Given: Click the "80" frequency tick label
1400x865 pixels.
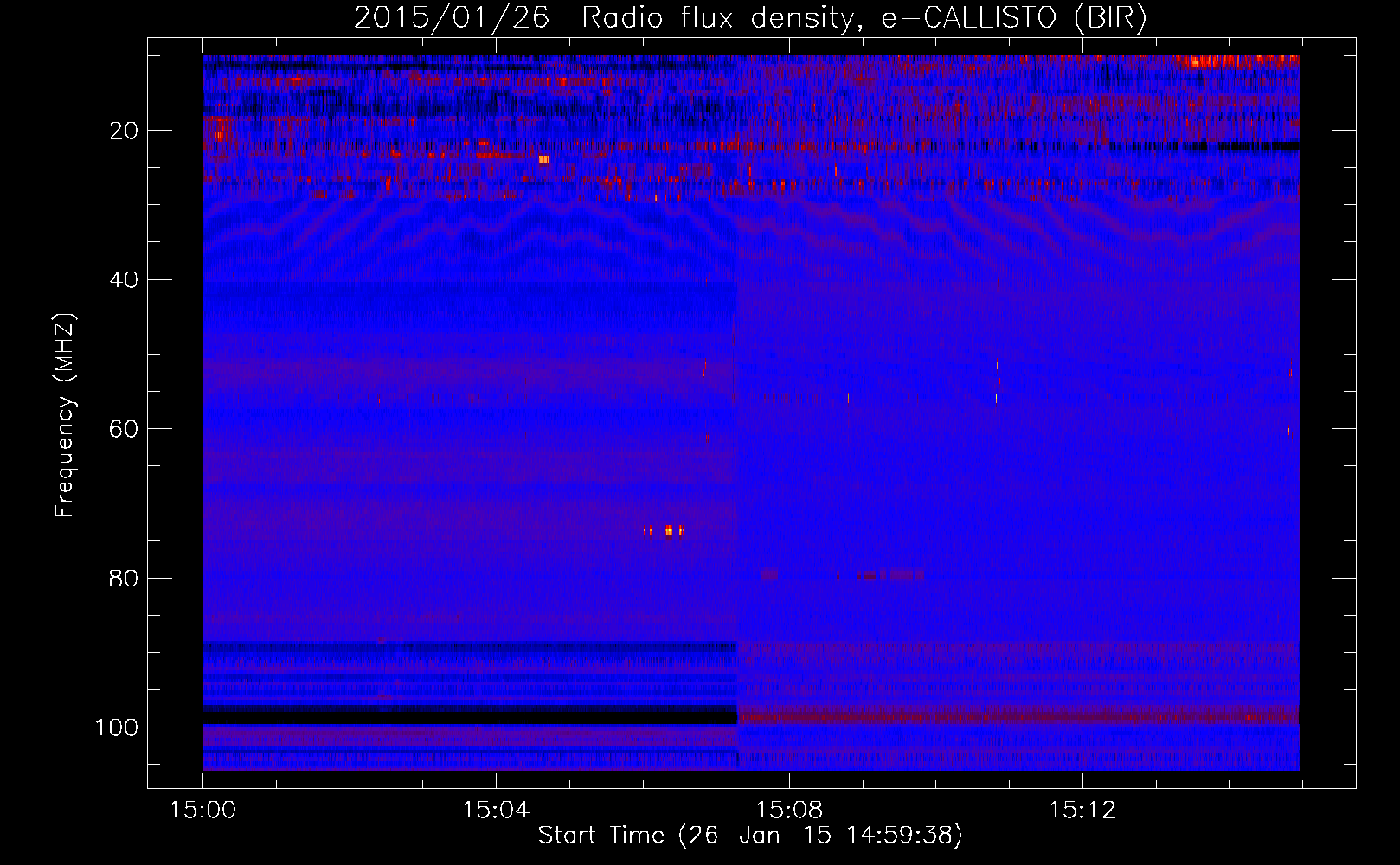Looking at the screenshot, I should [124, 578].
